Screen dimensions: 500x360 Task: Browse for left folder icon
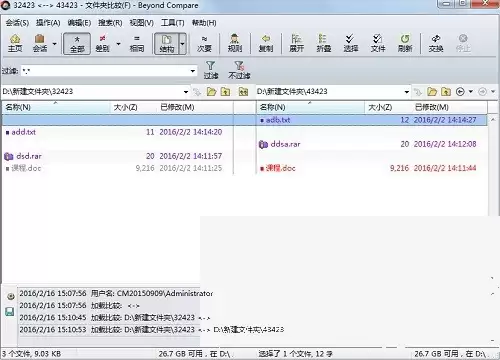pyautogui.click(x=211, y=92)
